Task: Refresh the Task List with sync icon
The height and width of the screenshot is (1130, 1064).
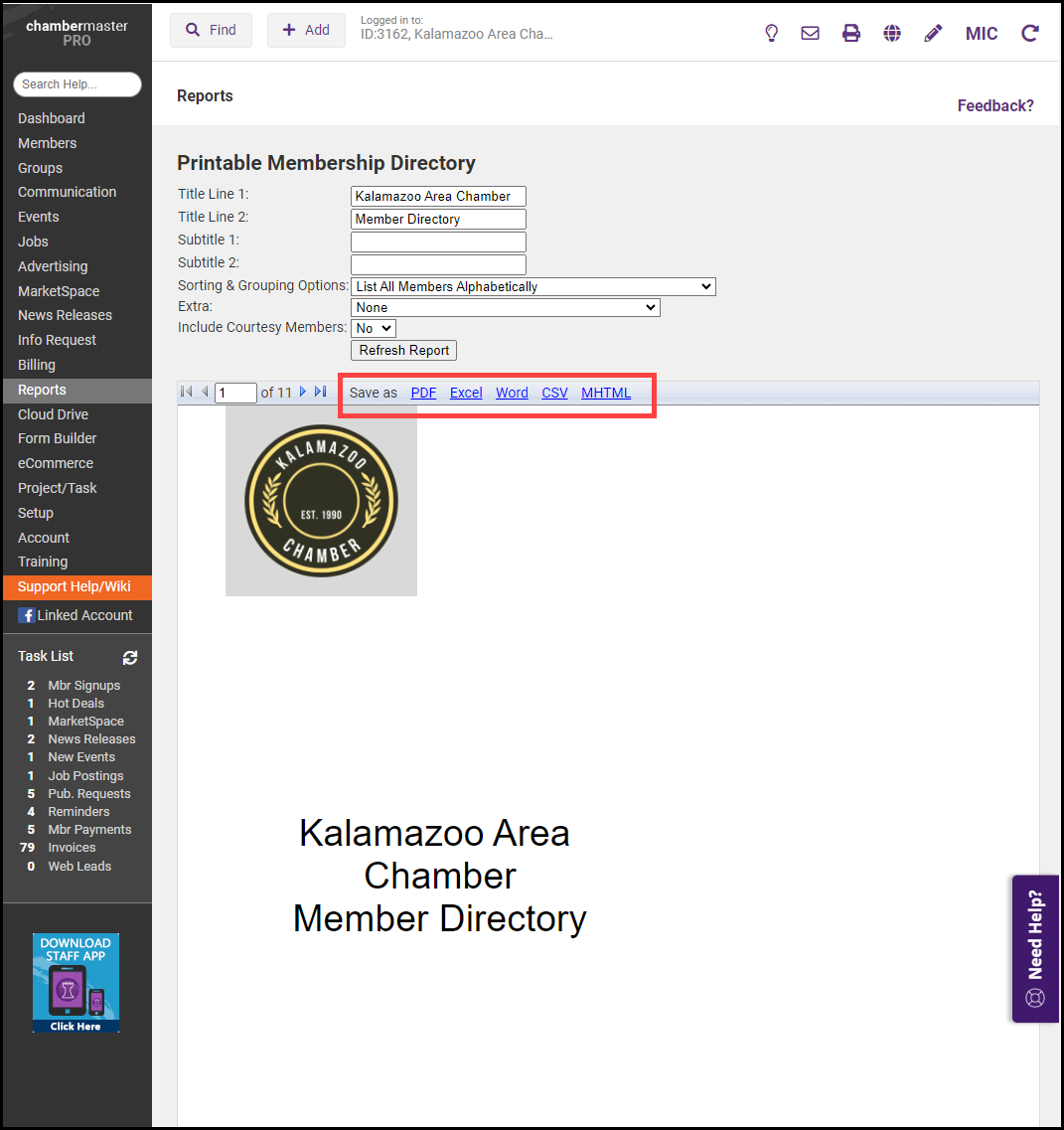Action: [x=130, y=657]
